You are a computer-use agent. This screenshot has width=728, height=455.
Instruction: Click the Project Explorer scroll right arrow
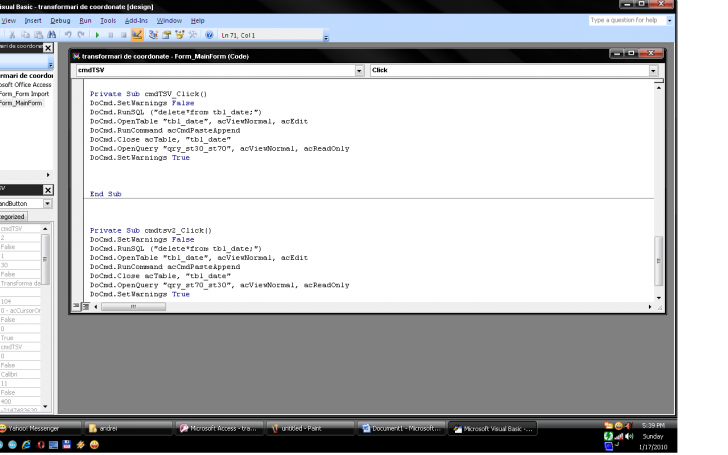(x=48, y=175)
